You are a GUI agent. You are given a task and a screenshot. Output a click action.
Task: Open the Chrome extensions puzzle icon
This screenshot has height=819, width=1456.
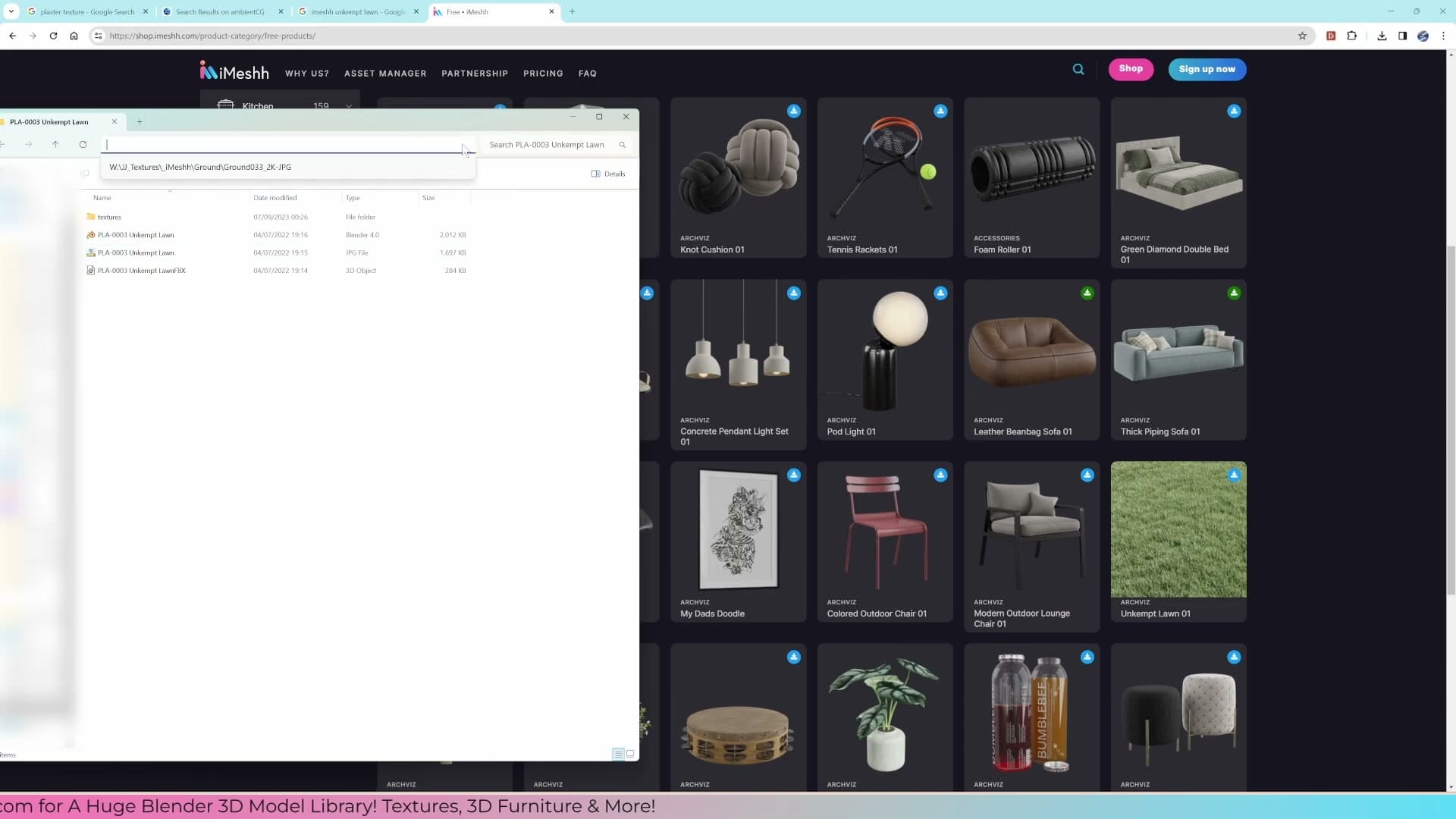coord(1351,36)
